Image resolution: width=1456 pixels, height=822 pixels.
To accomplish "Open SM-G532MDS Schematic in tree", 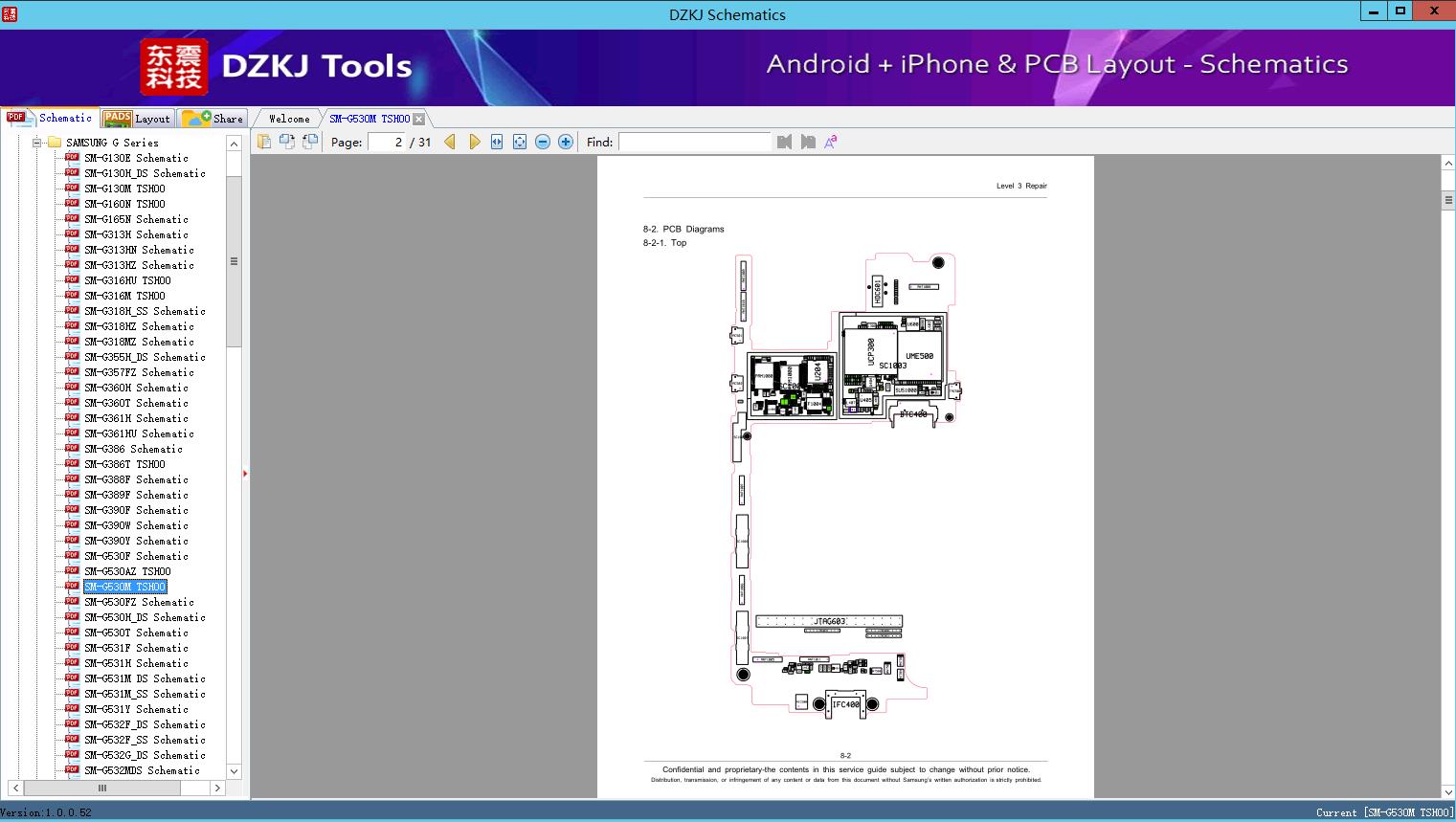I will [x=142, y=770].
